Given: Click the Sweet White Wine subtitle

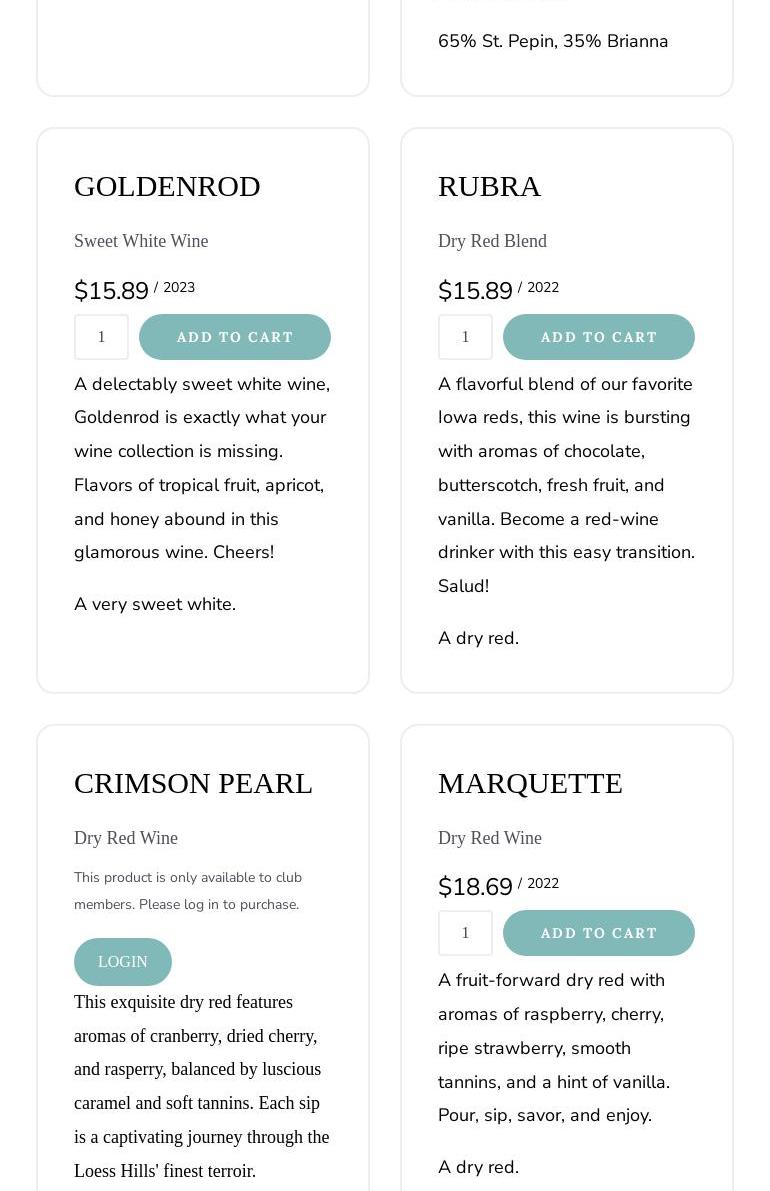Looking at the screenshot, I should click(x=141, y=241).
